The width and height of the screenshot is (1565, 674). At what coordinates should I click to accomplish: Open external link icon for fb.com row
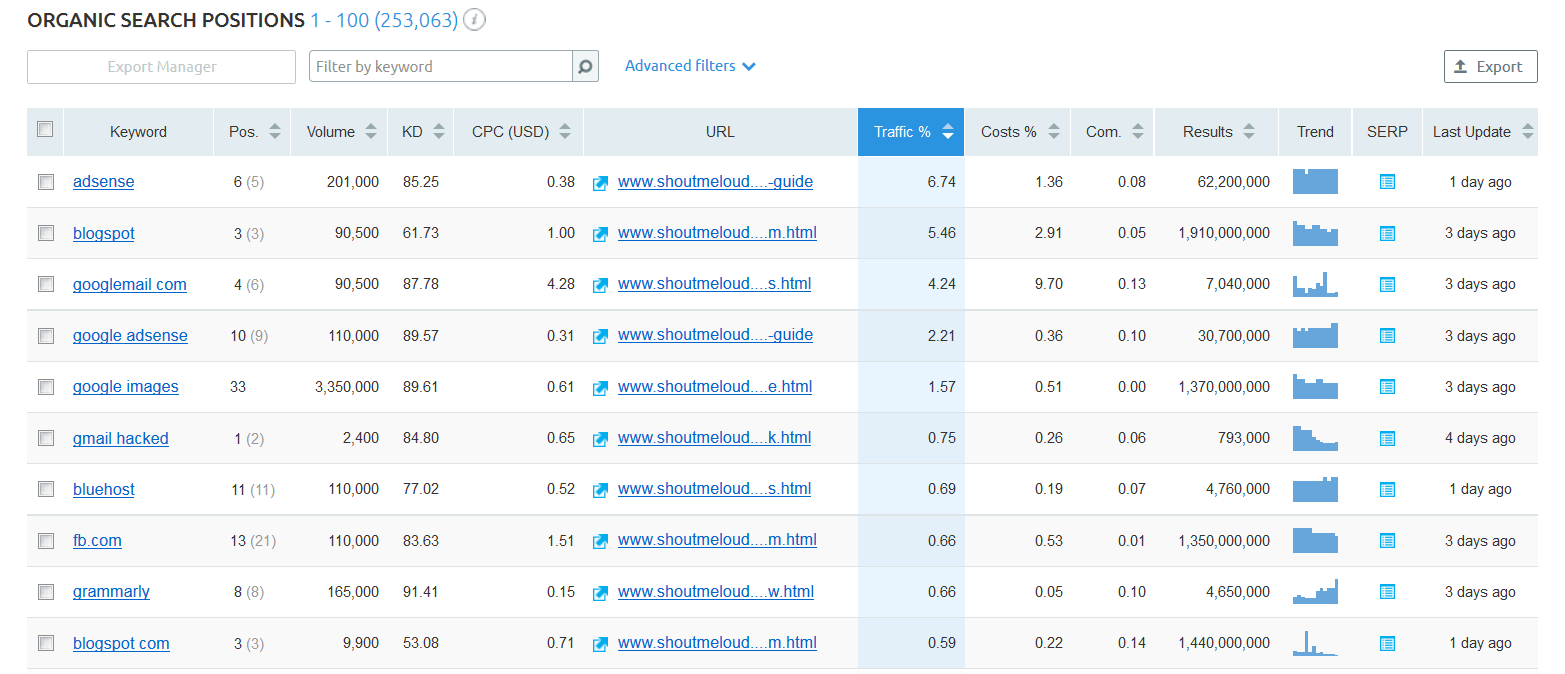600,541
